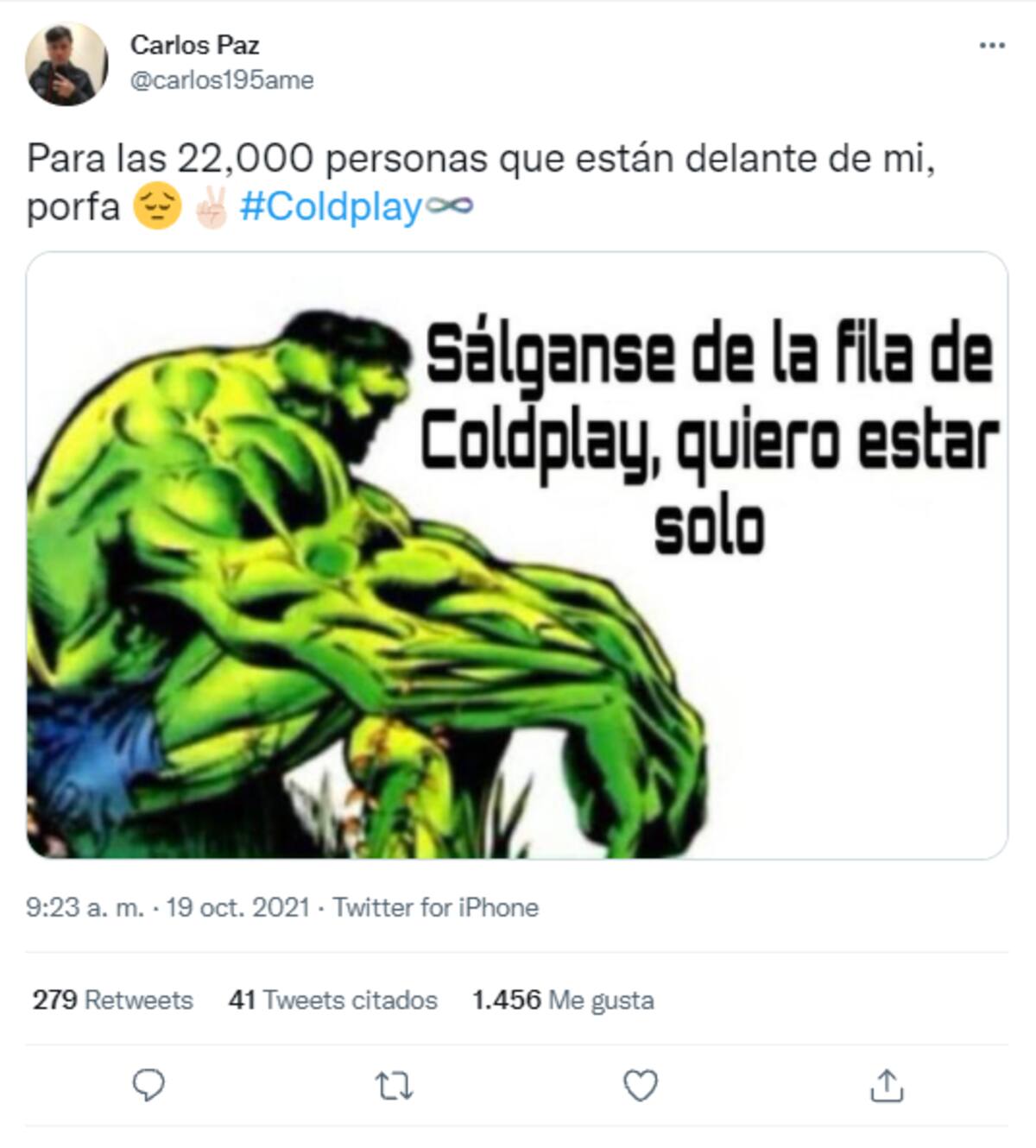This screenshot has width=1036, height=1148.
Task: Click the 19 oct. 2021 date
Action: pyautogui.click(x=237, y=907)
